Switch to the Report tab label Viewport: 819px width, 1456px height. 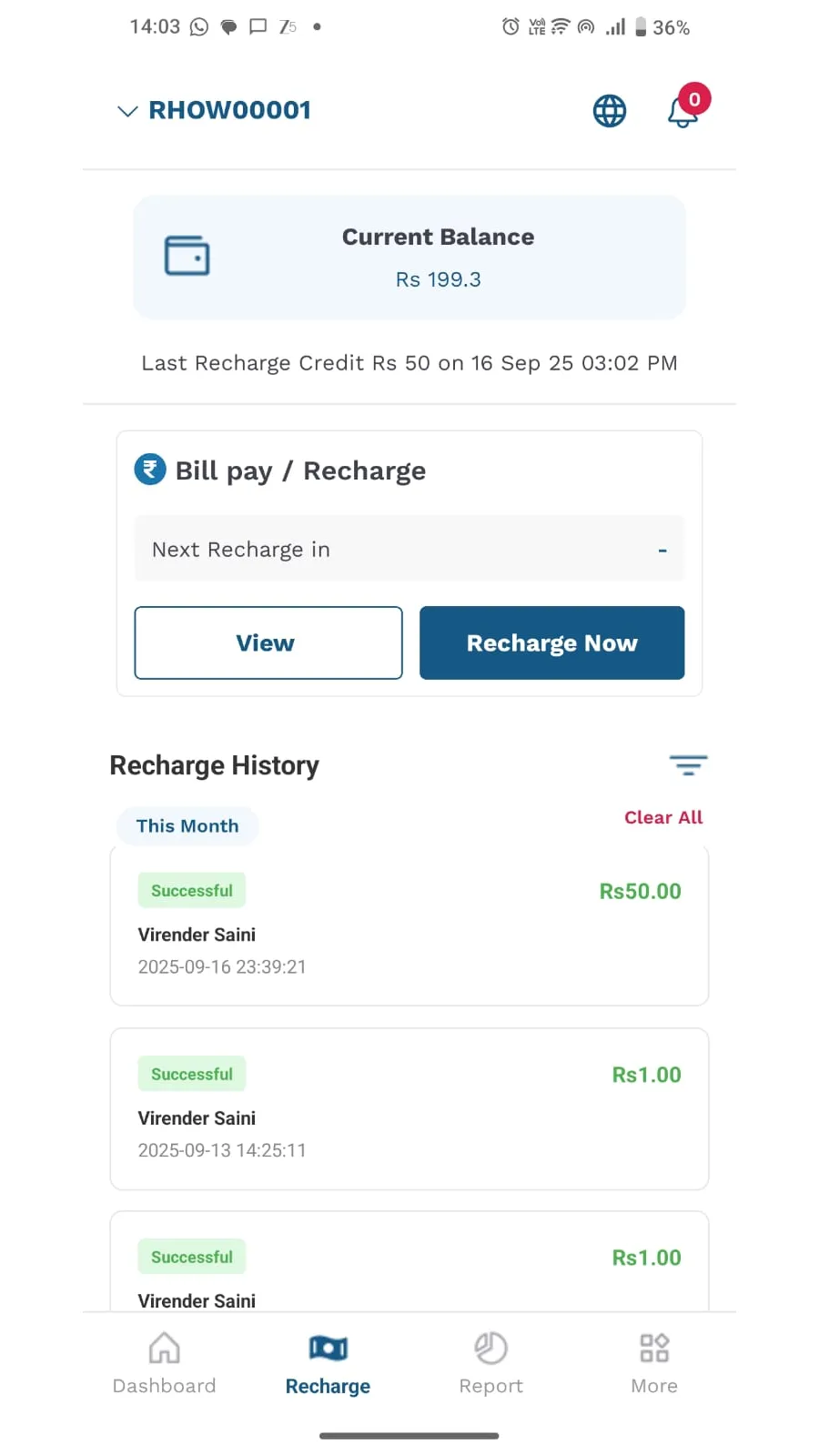491,1386
